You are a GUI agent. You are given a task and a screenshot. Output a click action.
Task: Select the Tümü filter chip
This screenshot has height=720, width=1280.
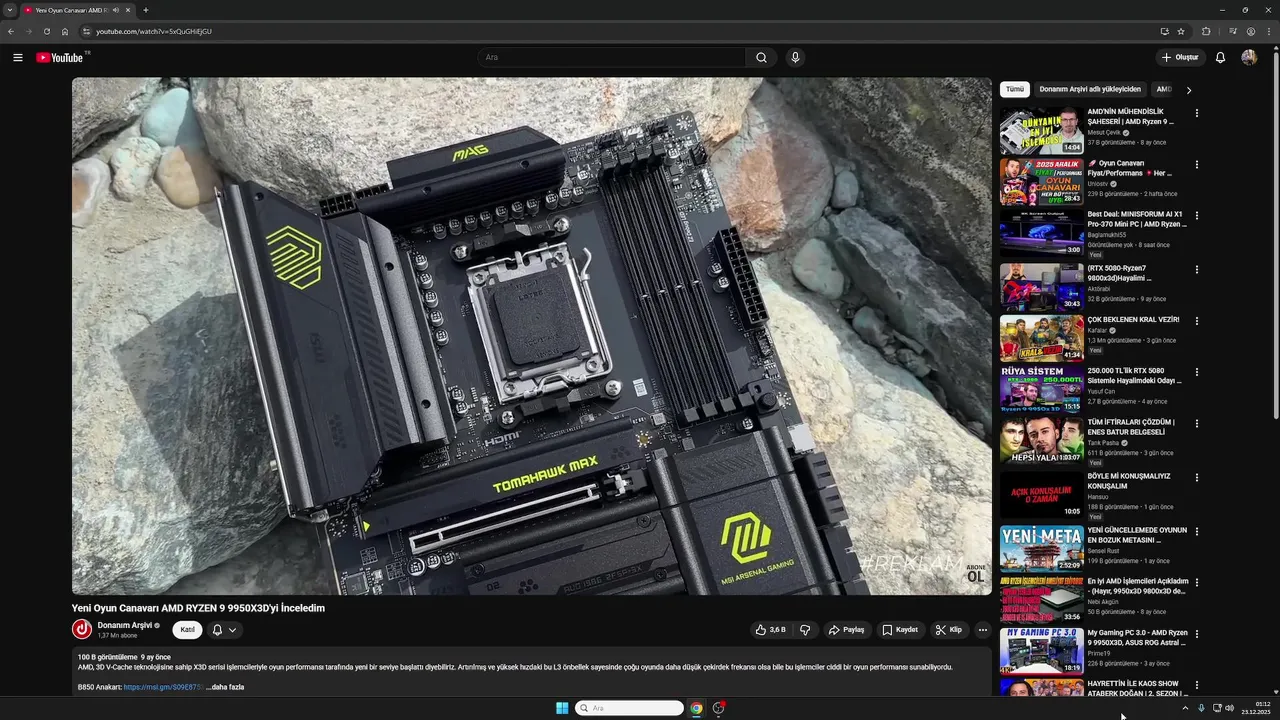coord(1015,89)
